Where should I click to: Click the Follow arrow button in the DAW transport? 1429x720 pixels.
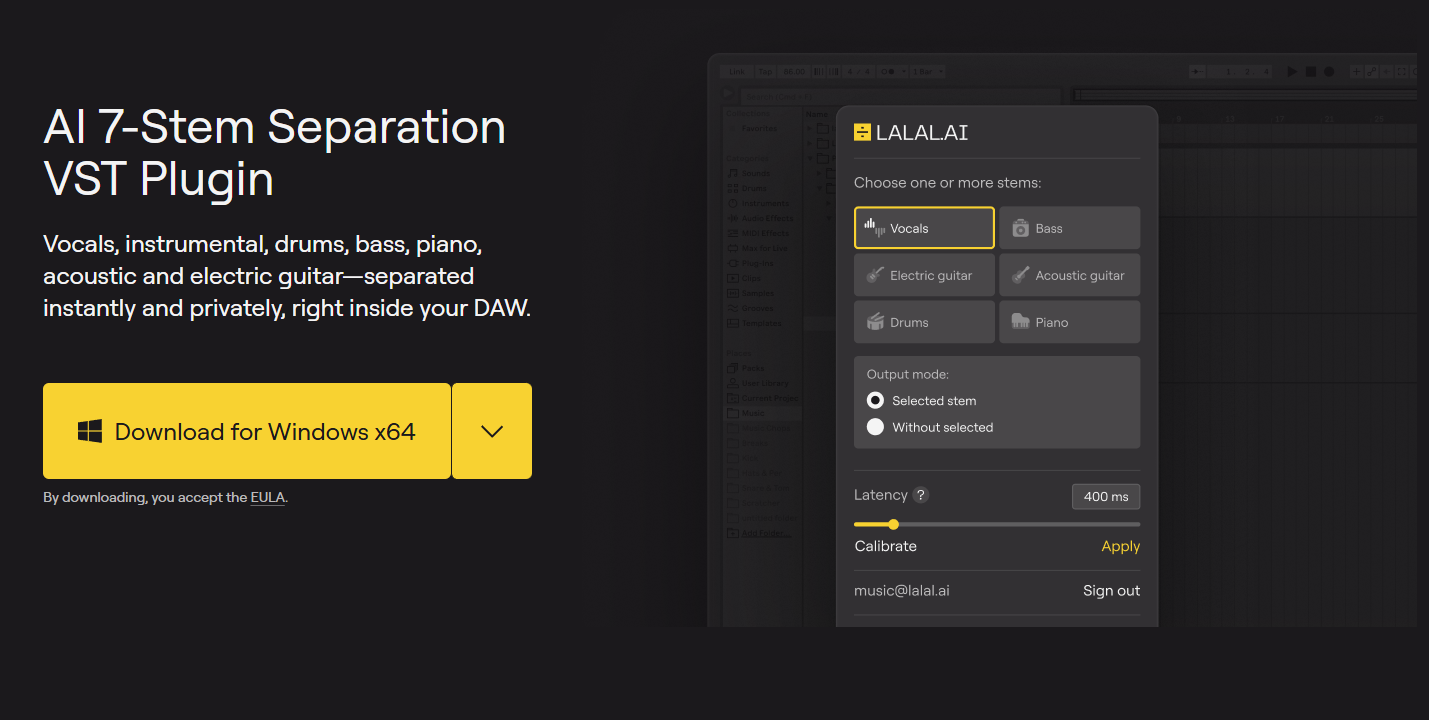pos(1198,72)
